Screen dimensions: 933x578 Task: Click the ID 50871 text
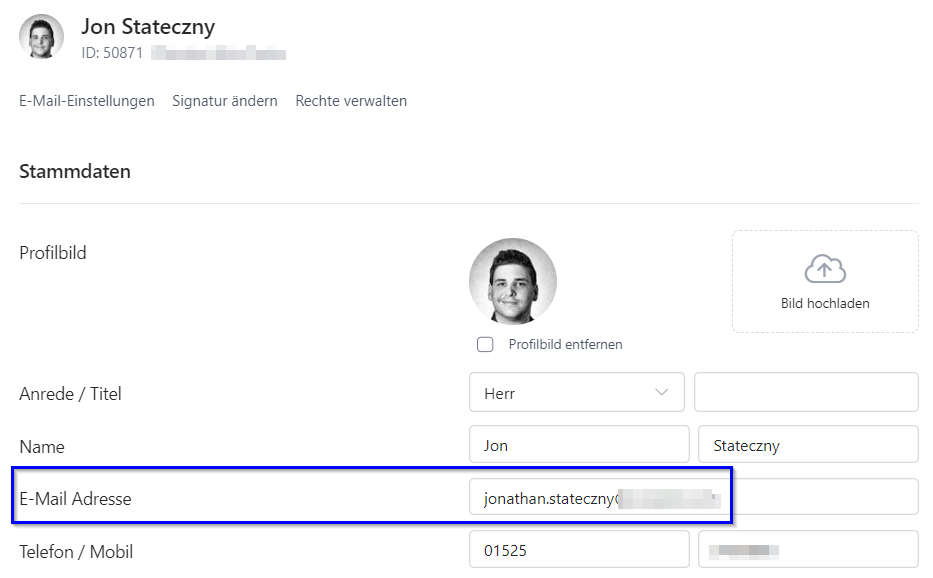point(112,53)
